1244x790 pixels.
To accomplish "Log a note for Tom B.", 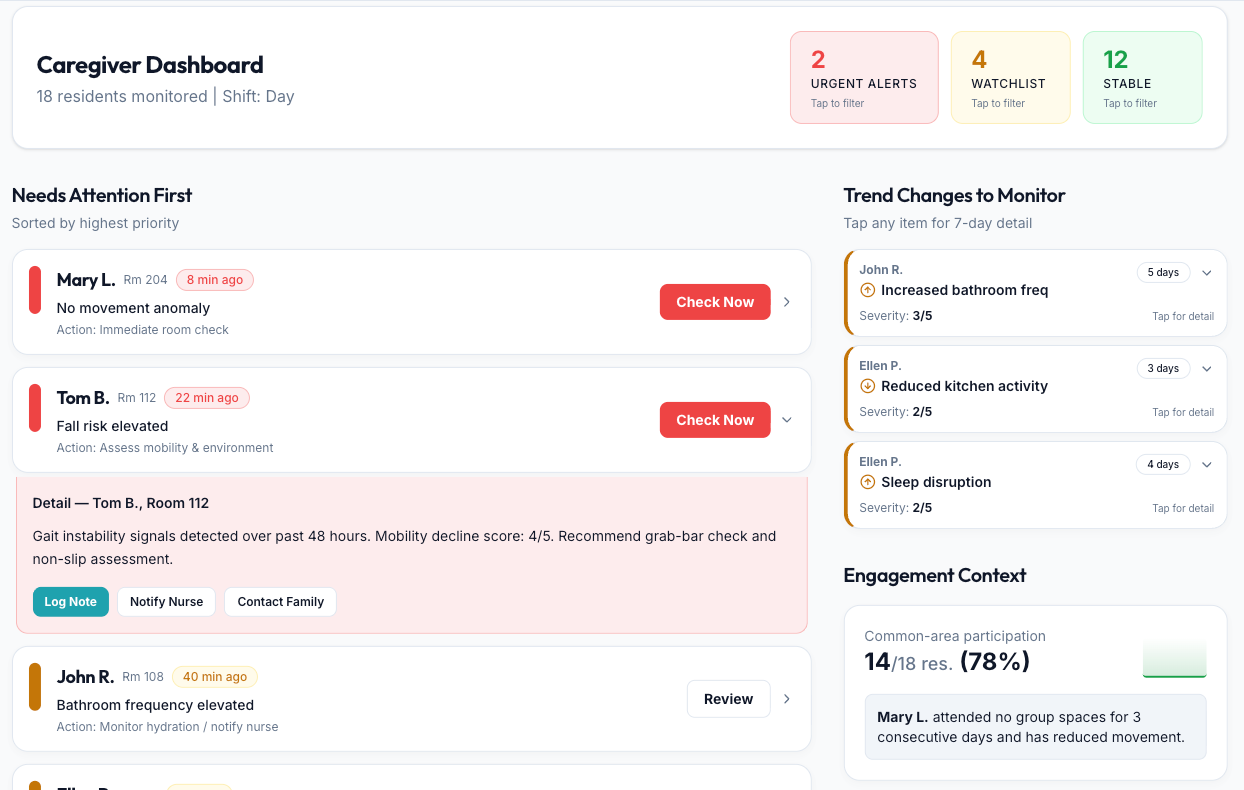I will click(70, 602).
